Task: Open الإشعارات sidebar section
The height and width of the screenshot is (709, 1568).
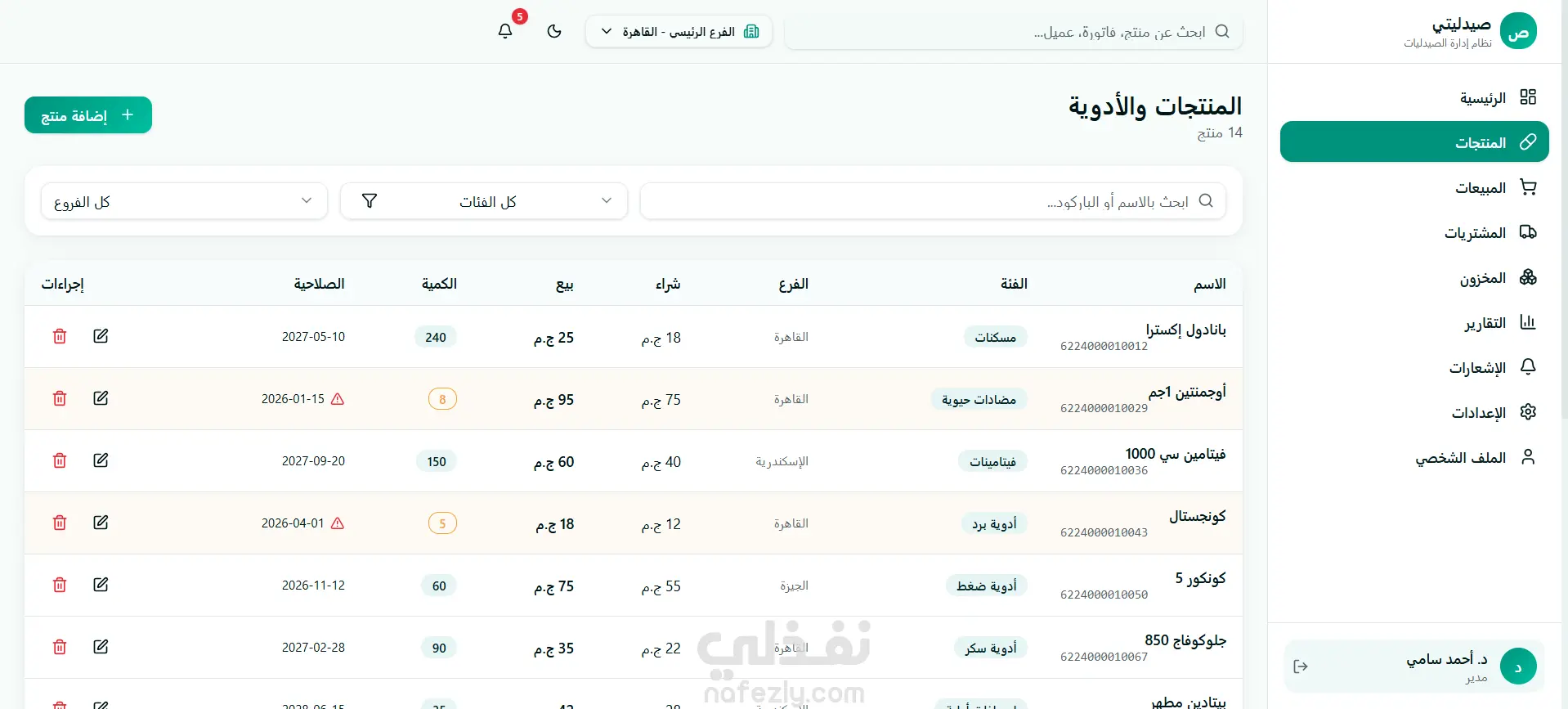Action: (1414, 367)
